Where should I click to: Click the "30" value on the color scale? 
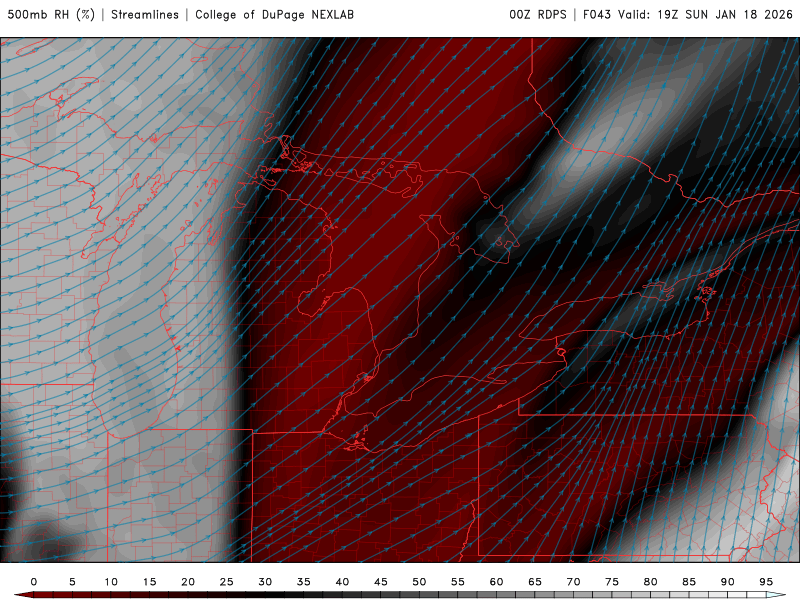coord(265,582)
